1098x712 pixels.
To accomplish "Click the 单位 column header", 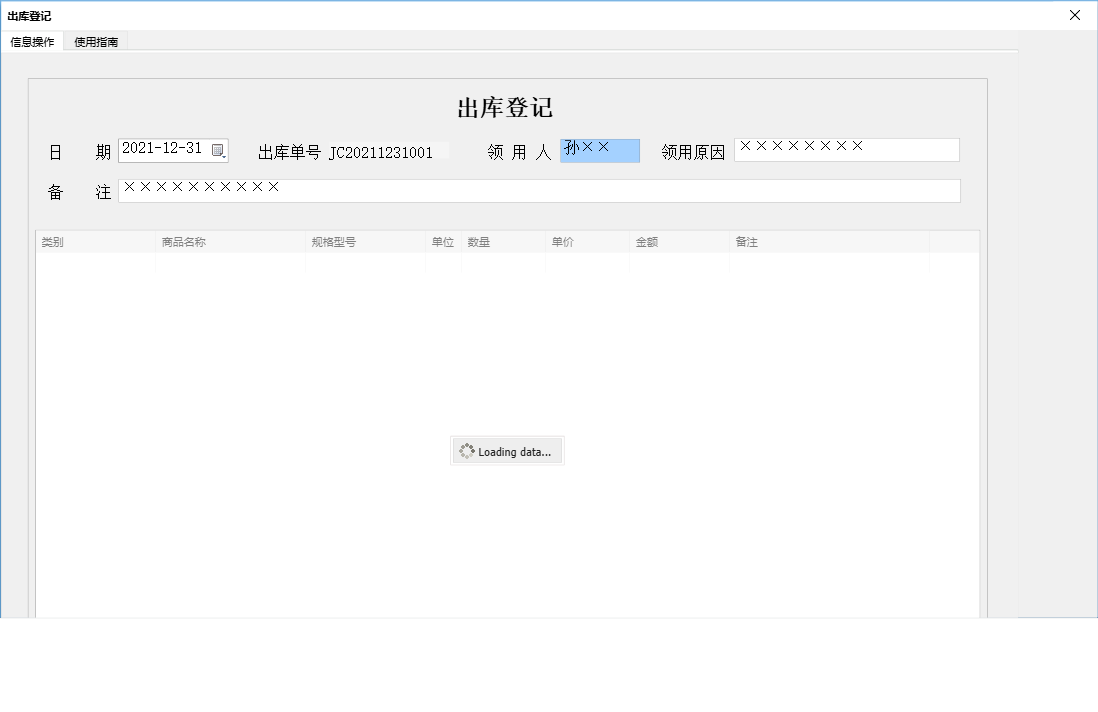I will (x=441, y=241).
